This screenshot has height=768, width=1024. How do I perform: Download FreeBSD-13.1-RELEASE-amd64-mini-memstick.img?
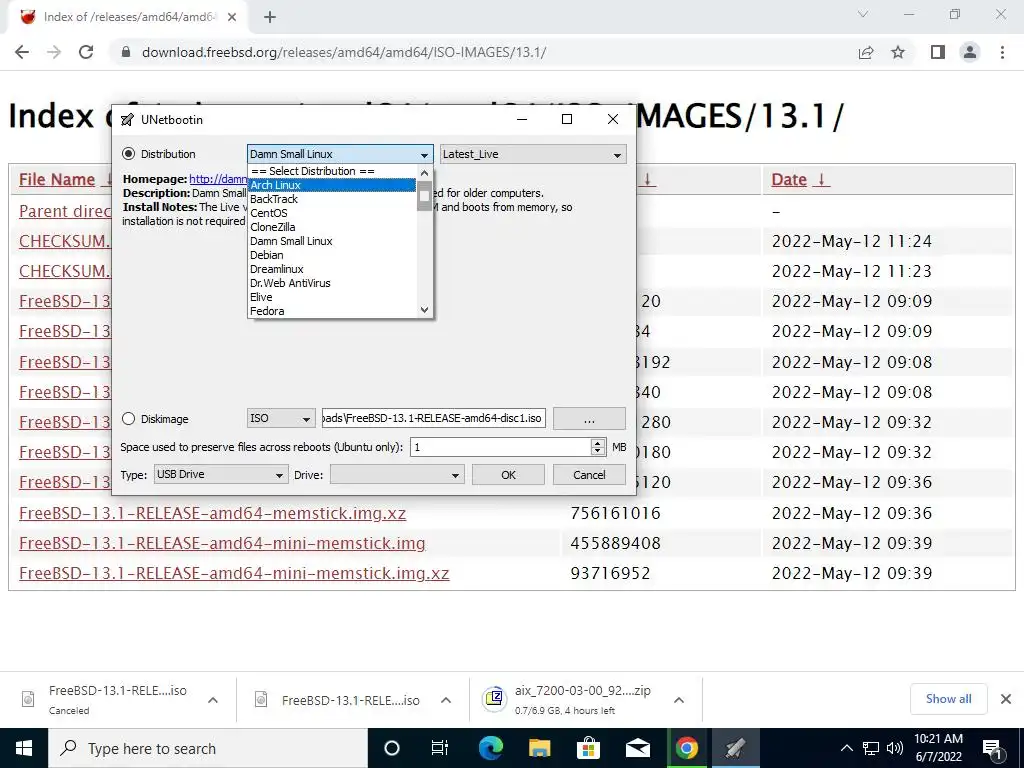tap(222, 543)
